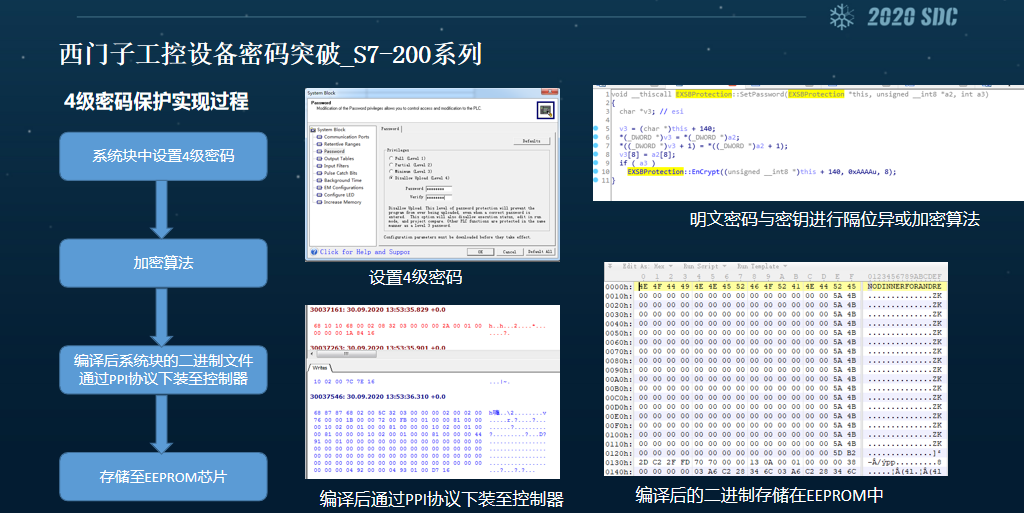Click OK in System Block dialog
The width and height of the screenshot is (1024, 513).
tap(481, 252)
